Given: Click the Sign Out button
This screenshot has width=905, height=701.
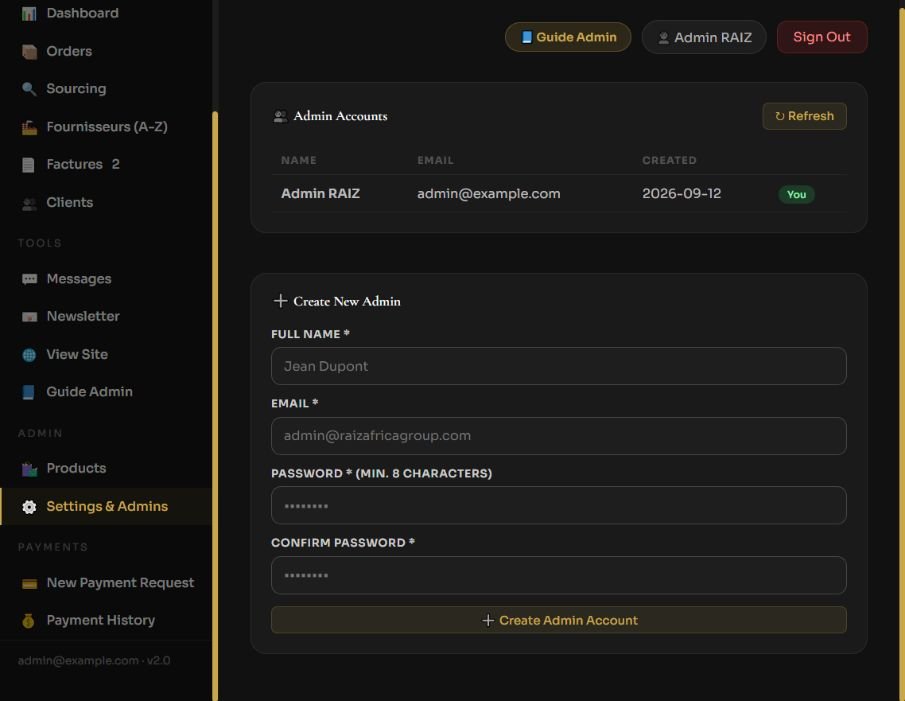Looking at the screenshot, I should (822, 37).
